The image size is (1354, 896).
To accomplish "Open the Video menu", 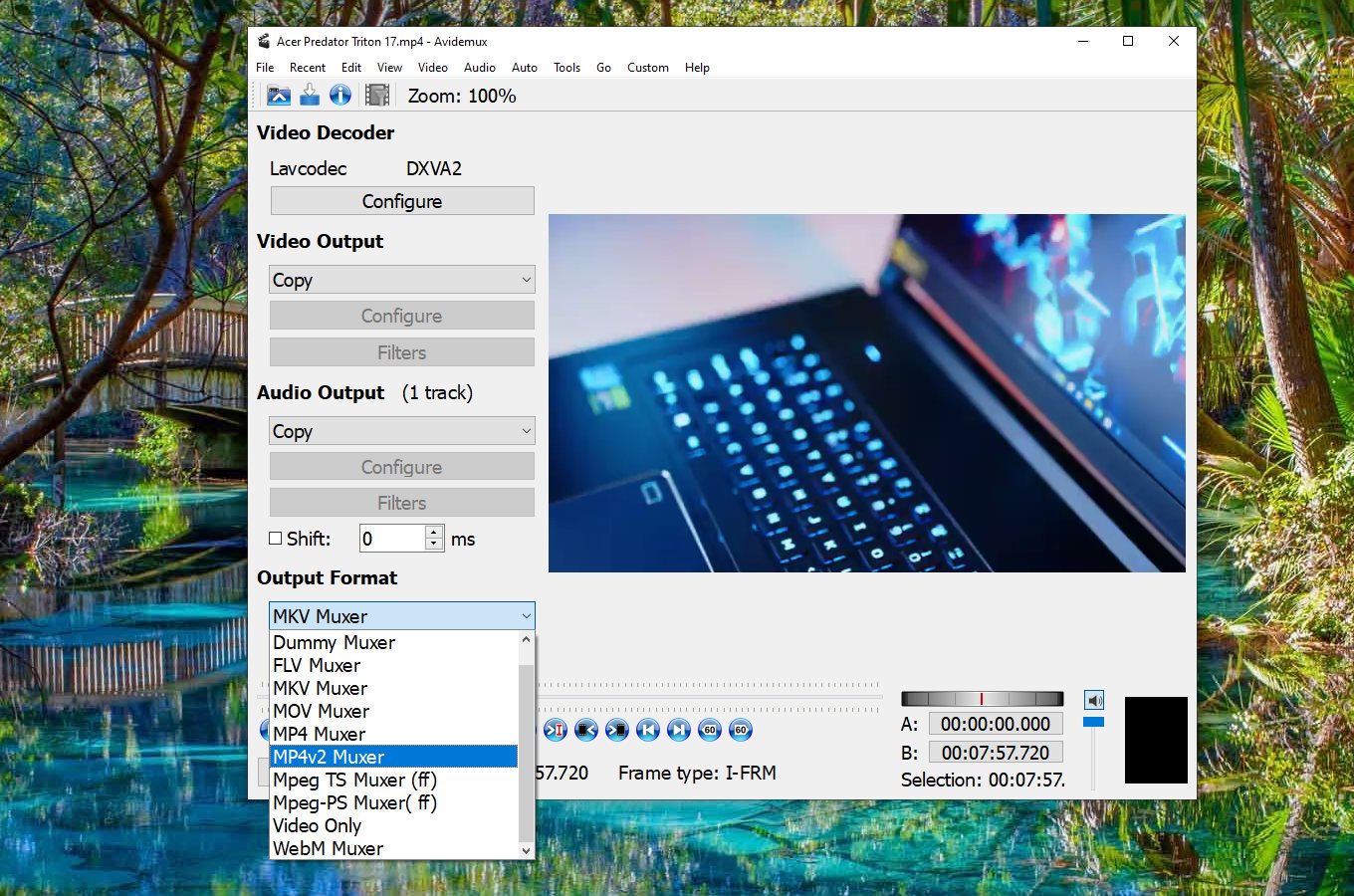I will pyautogui.click(x=432, y=68).
